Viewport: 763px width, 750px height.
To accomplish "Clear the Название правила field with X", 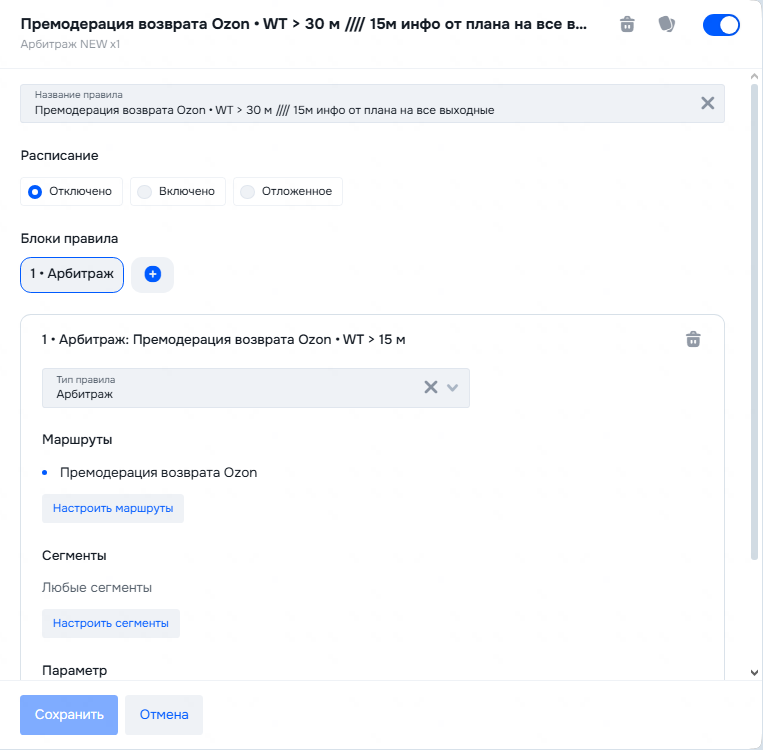I will coord(708,103).
